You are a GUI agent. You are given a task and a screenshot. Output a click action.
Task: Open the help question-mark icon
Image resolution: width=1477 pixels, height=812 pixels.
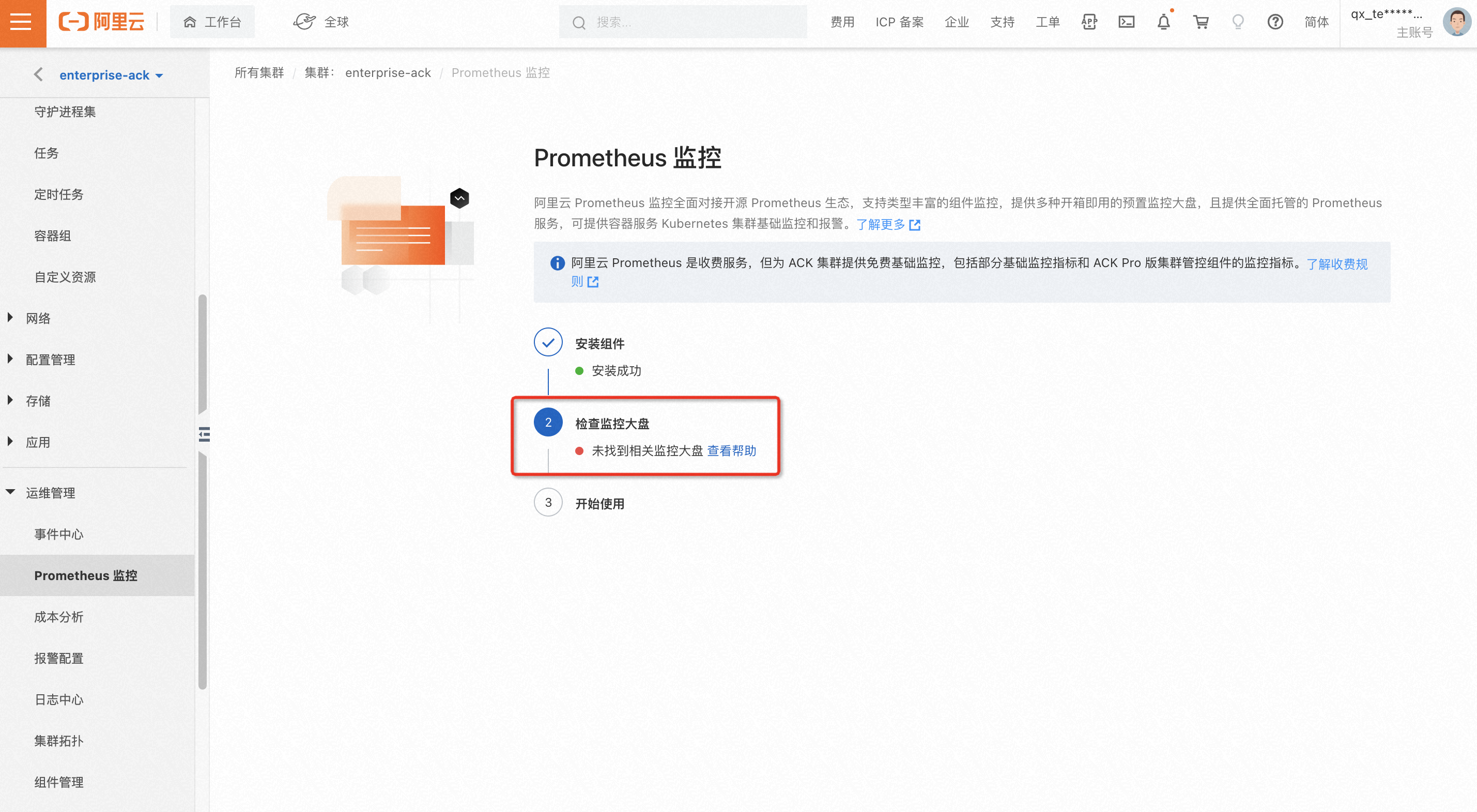[1275, 22]
